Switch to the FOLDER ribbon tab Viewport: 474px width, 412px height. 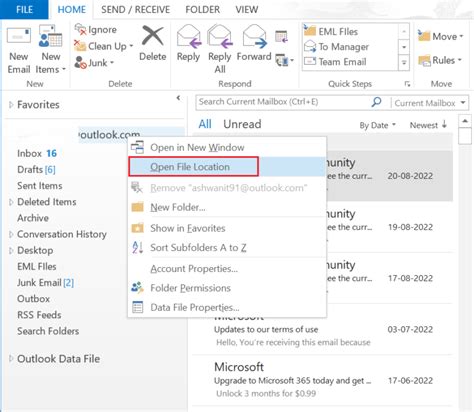tap(203, 9)
